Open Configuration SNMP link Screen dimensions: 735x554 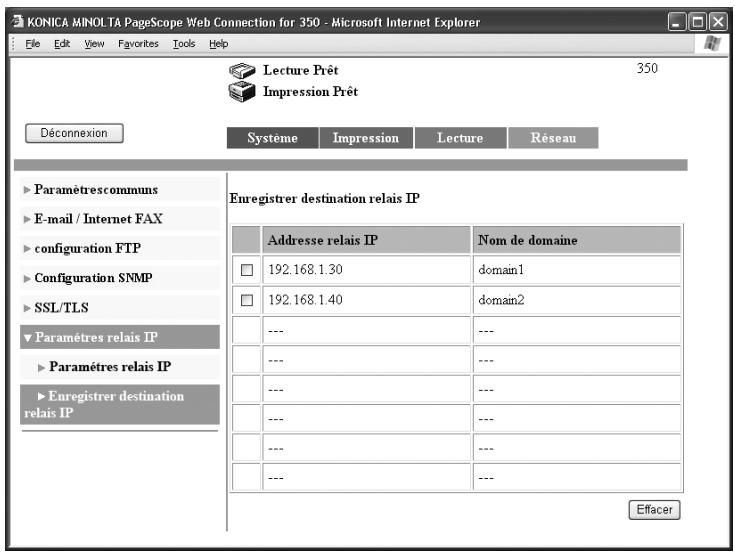pyautogui.click(x=93, y=278)
